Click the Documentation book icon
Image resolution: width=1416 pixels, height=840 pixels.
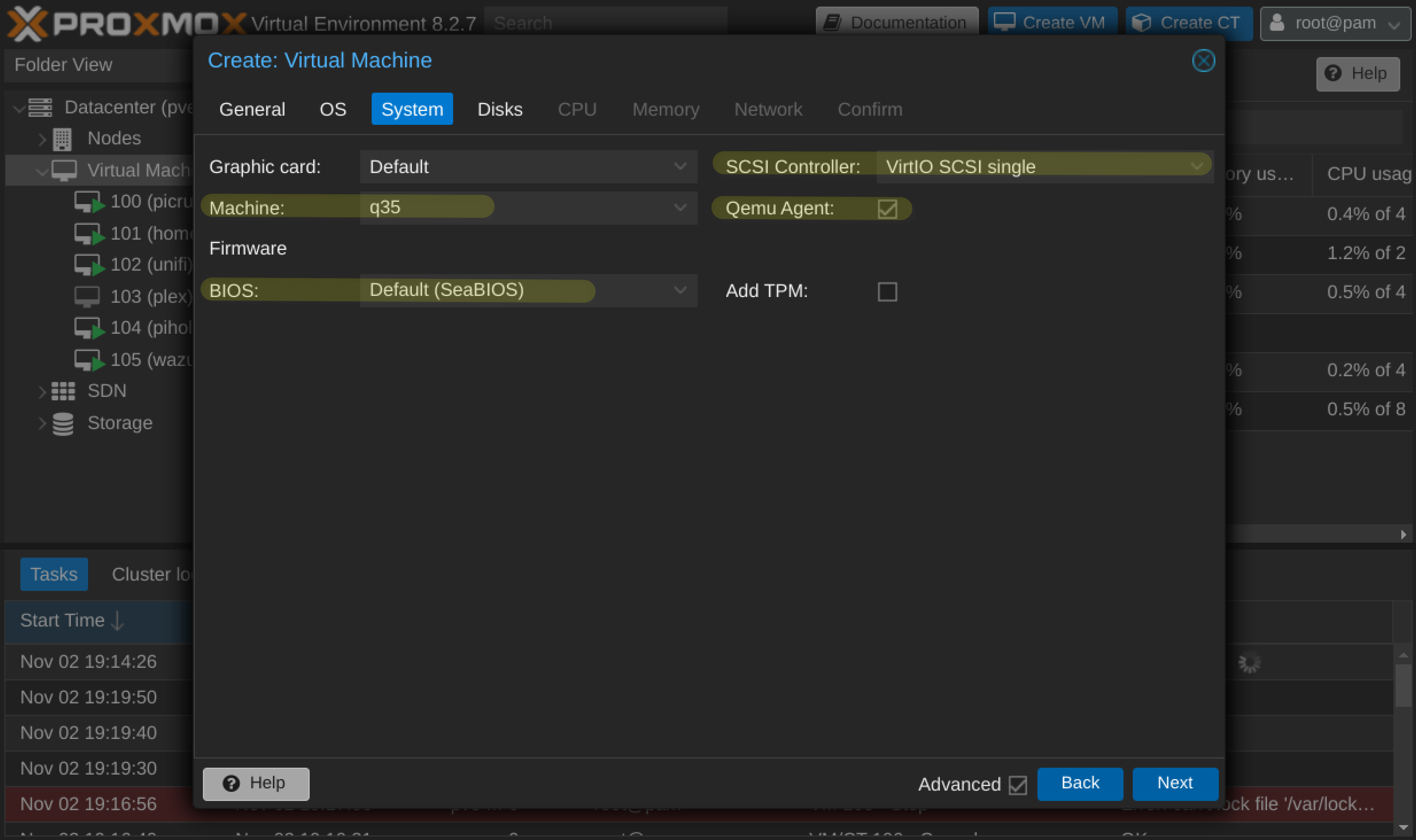click(832, 23)
